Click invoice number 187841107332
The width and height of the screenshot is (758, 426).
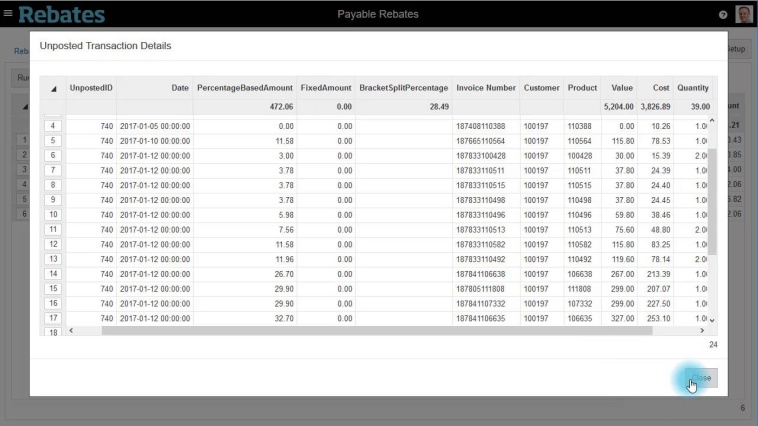click(x=481, y=304)
